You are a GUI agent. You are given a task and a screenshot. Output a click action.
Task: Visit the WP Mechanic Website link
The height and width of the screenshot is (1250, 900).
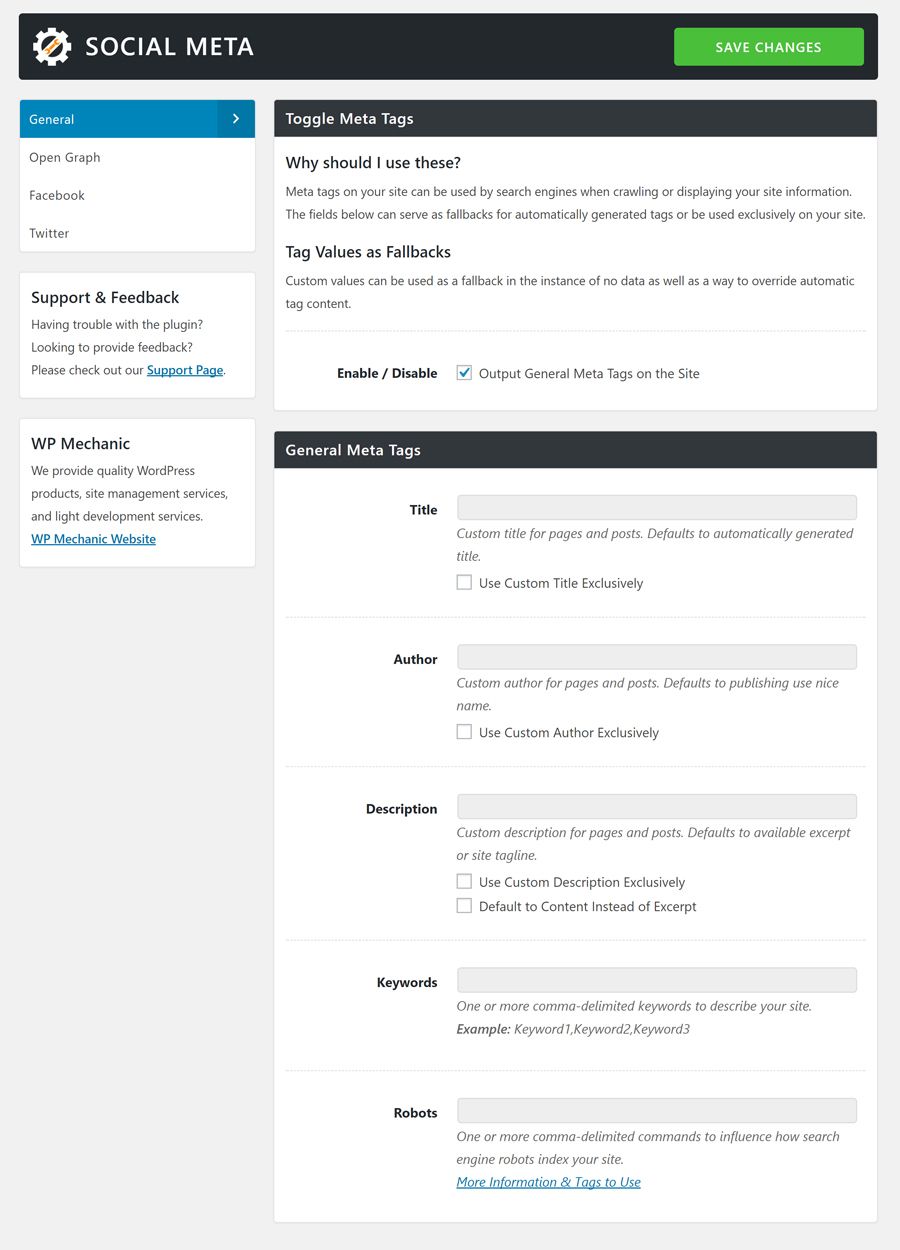pos(93,539)
